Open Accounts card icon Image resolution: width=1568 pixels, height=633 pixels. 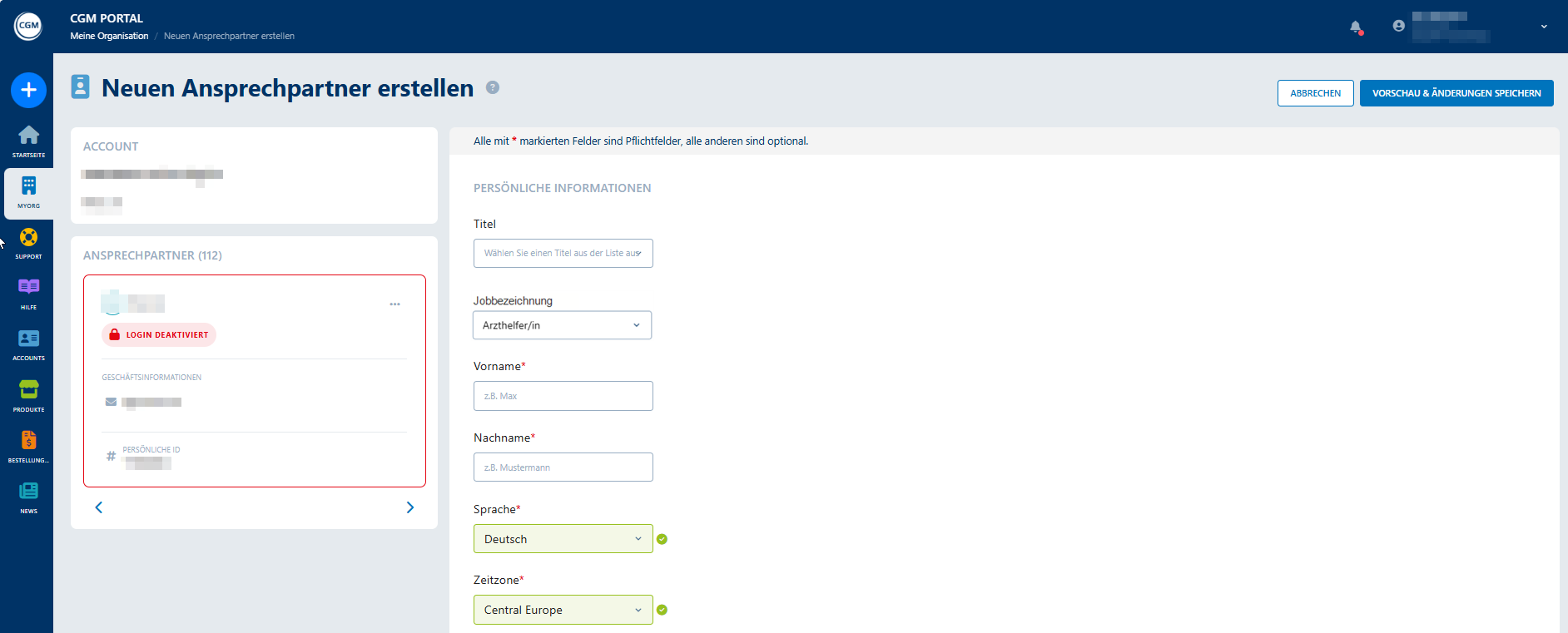tap(28, 339)
